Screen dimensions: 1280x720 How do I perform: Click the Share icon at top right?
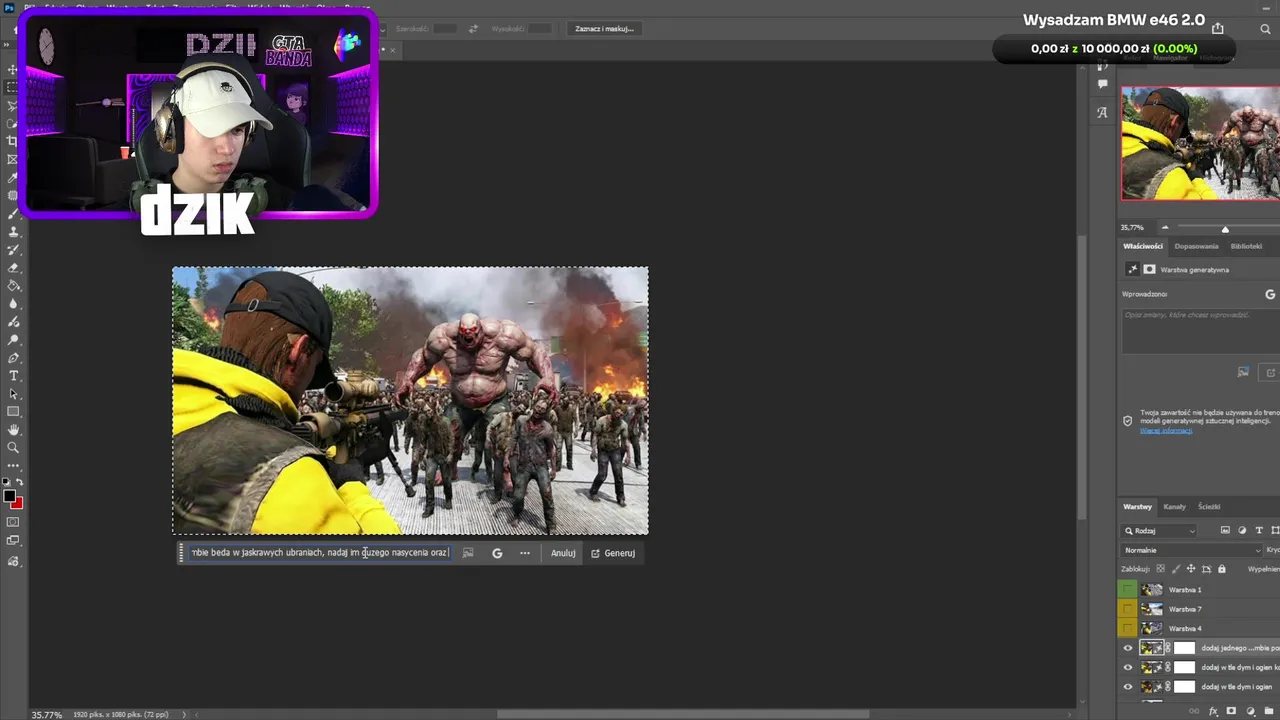point(1217,28)
